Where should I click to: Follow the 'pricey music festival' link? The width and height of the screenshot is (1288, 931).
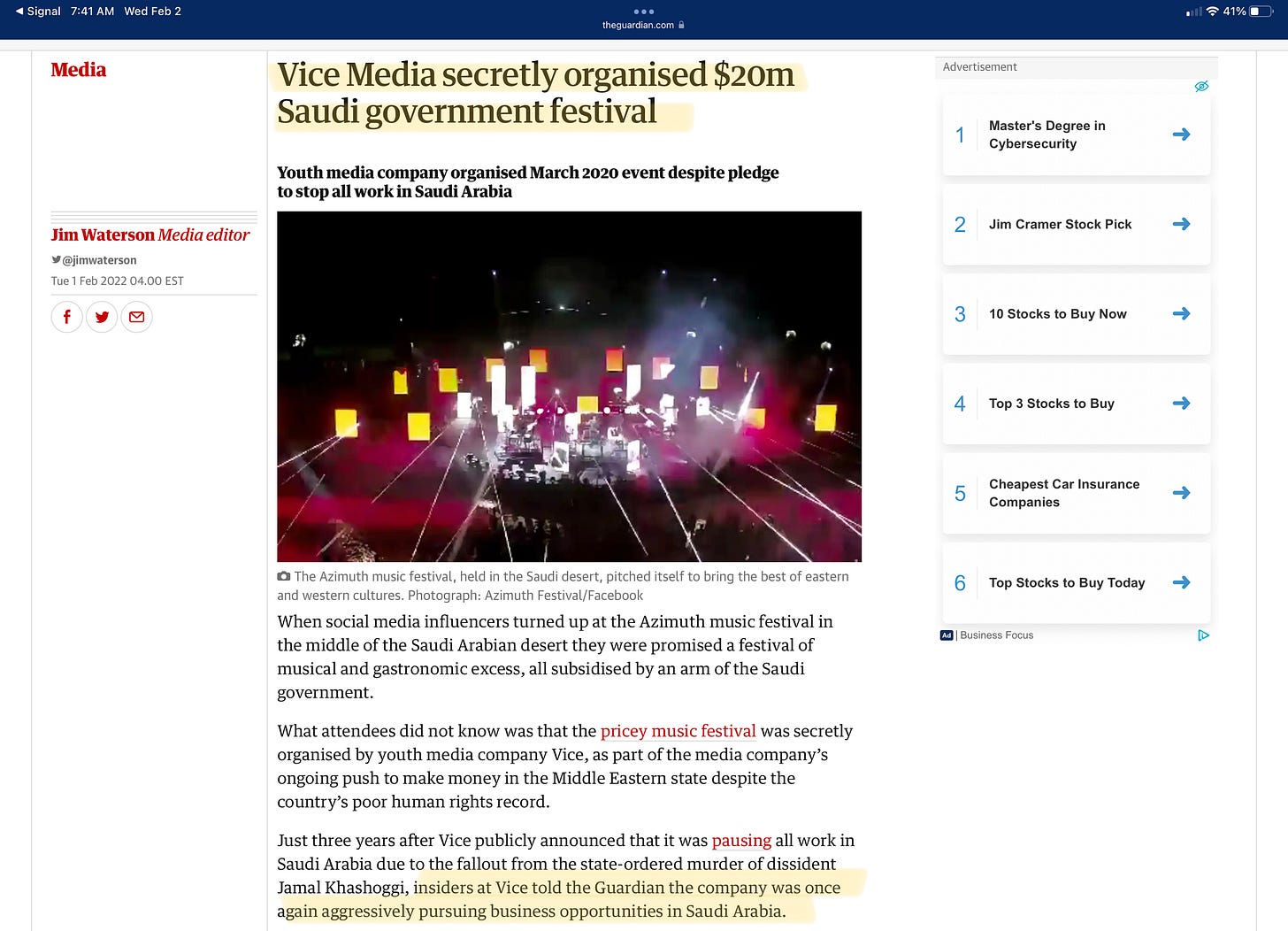pos(678,731)
